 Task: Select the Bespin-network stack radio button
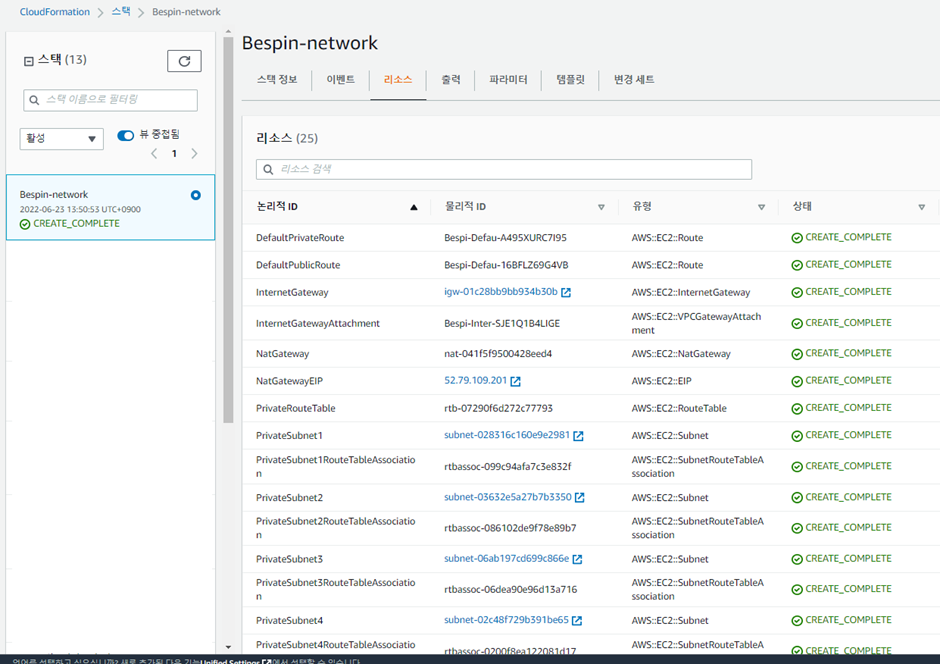point(195,195)
